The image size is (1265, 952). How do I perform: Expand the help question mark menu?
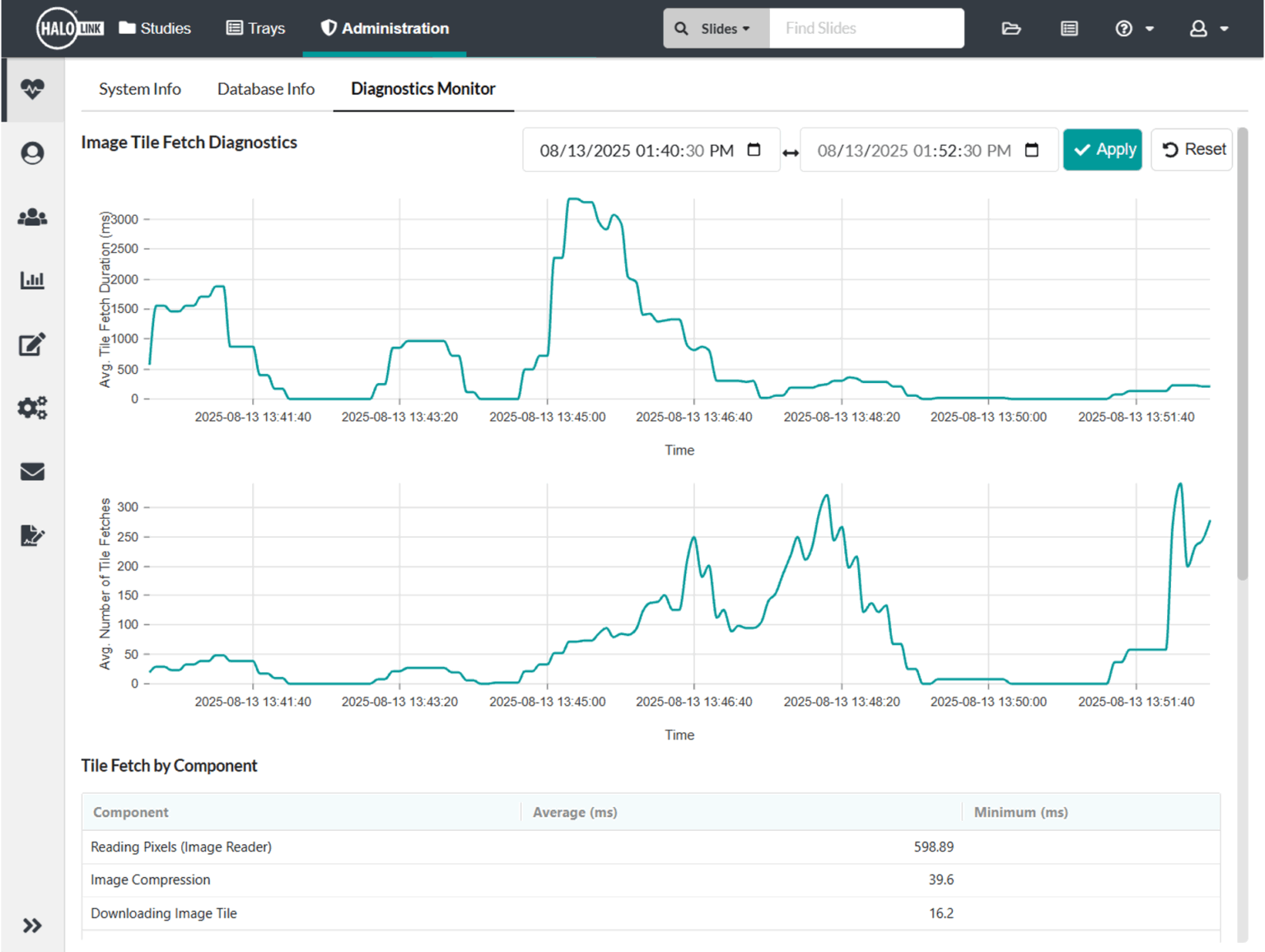[x=1134, y=29]
